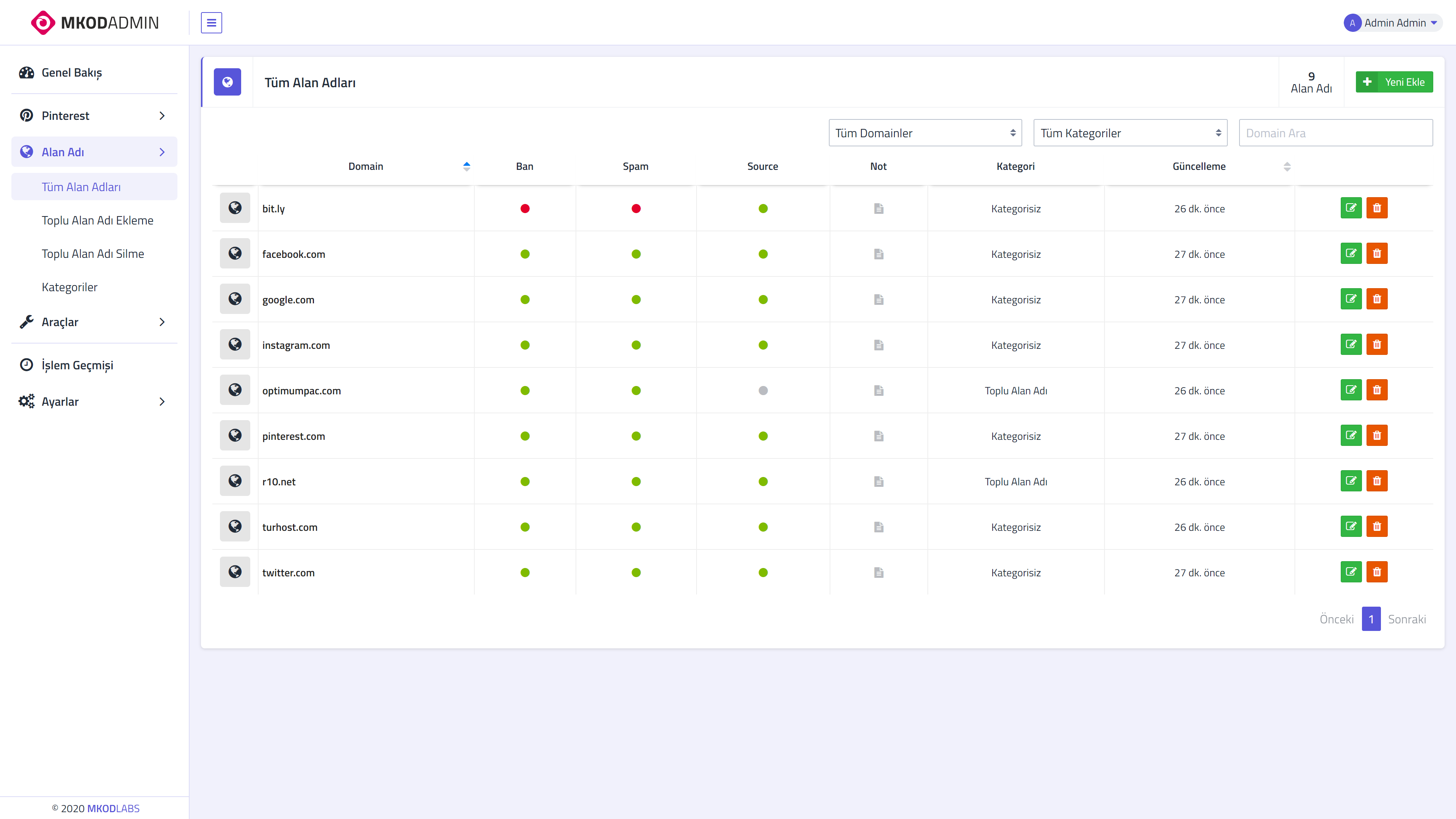The image size is (1456, 819).
Task: Open the note icon for r10.net
Action: pos(879,482)
